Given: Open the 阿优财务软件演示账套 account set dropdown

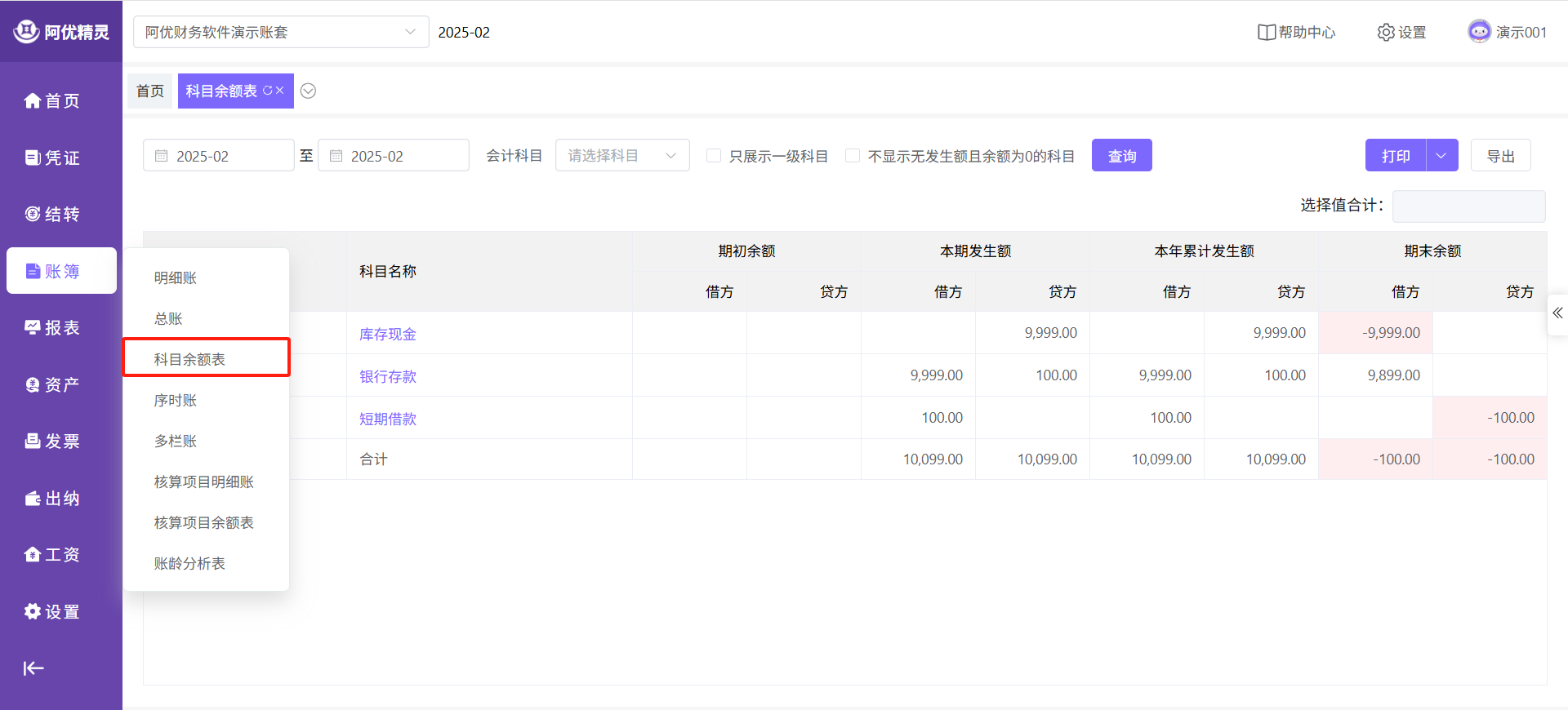Looking at the screenshot, I should coord(280,32).
